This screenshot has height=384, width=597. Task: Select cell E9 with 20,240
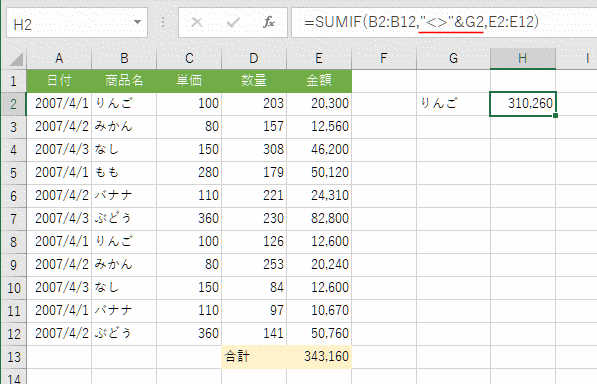[x=319, y=265]
